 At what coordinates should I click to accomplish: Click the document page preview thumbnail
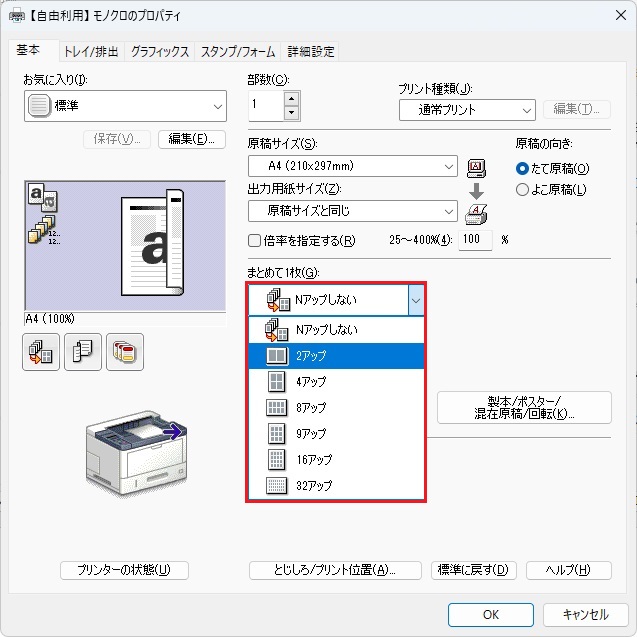(153, 243)
